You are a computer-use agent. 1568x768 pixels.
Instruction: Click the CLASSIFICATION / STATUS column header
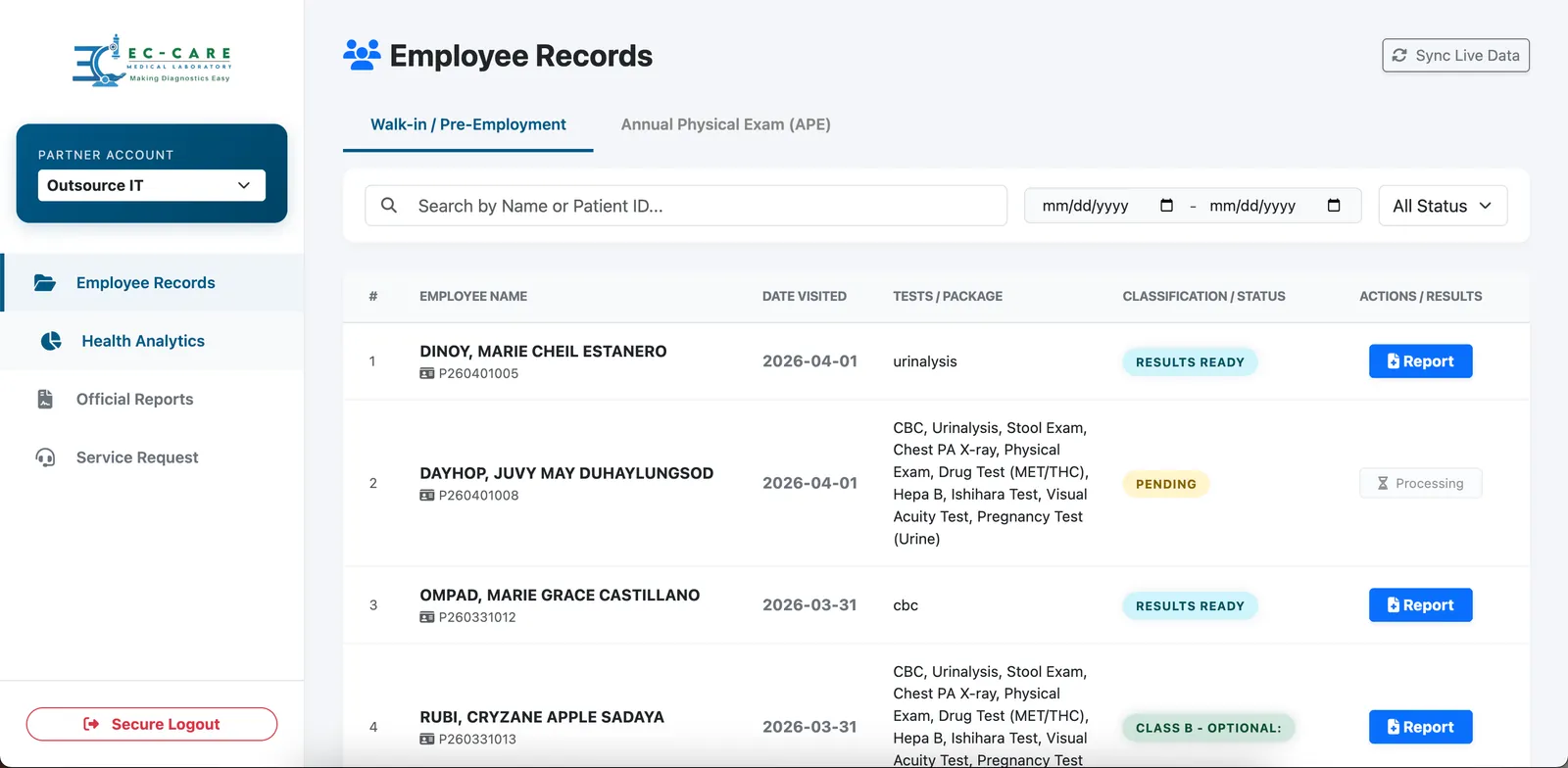click(x=1203, y=296)
